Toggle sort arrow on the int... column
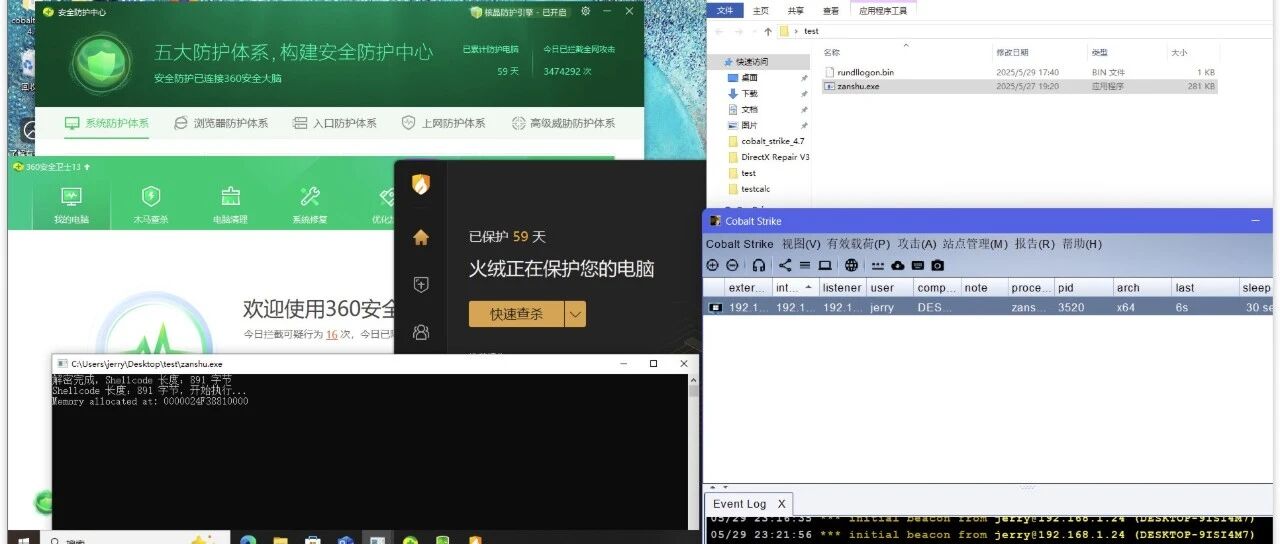 point(808,288)
